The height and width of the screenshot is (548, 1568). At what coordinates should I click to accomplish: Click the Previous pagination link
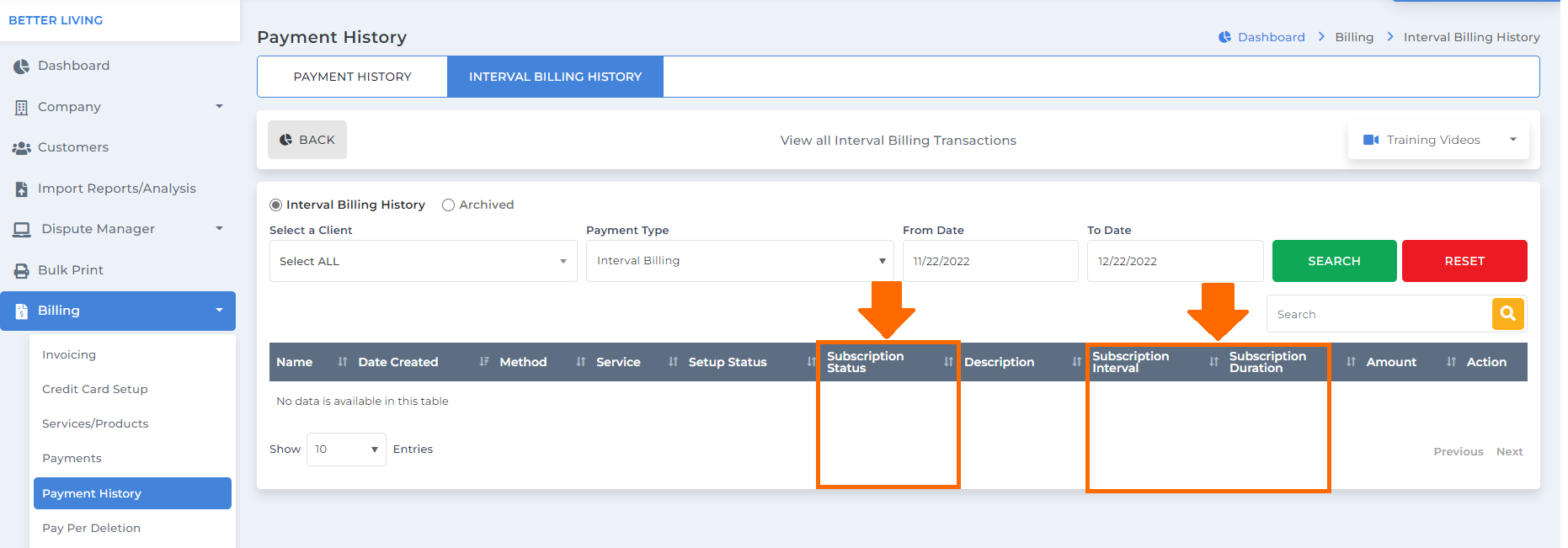coord(1459,452)
